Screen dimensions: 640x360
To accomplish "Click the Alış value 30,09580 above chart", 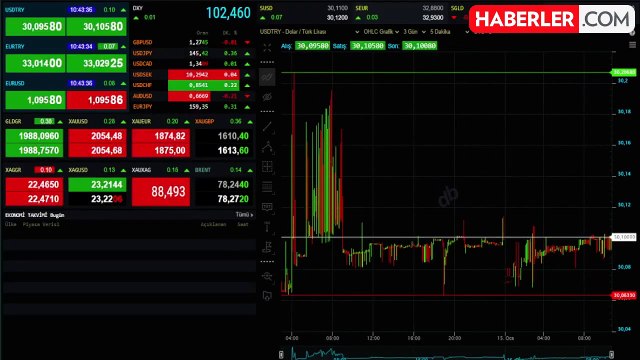I will (x=312, y=46).
